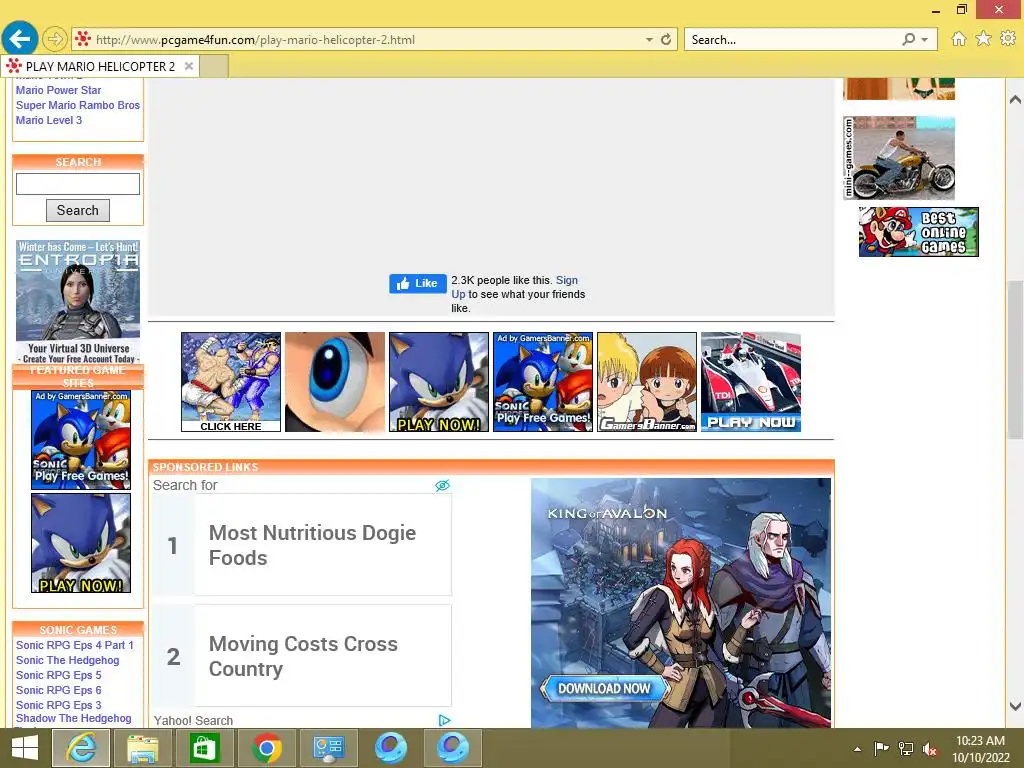The width and height of the screenshot is (1024, 768).
Task: Open File Explorer from taskbar
Action: tap(143, 748)
